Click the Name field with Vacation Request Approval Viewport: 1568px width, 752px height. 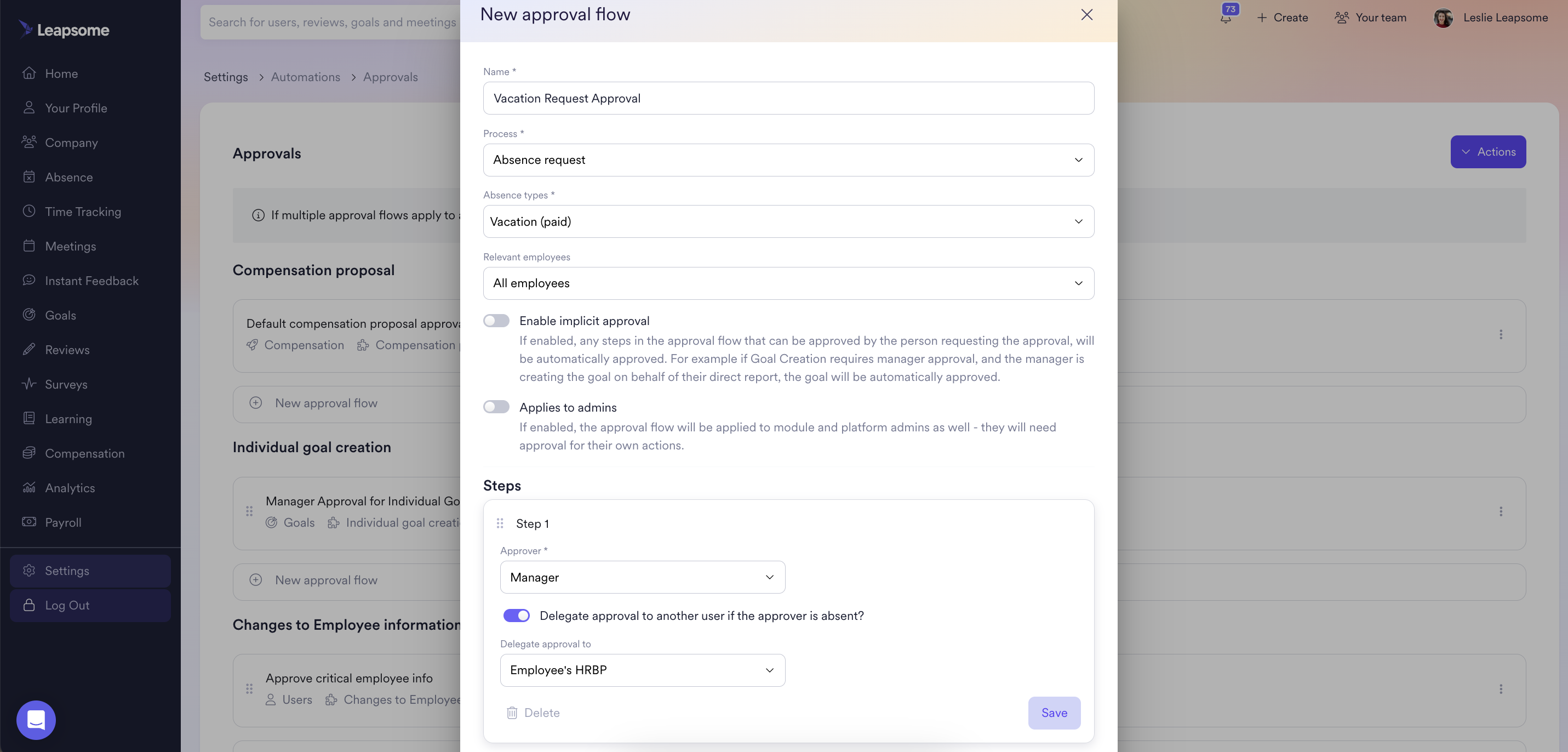point(788,98)
